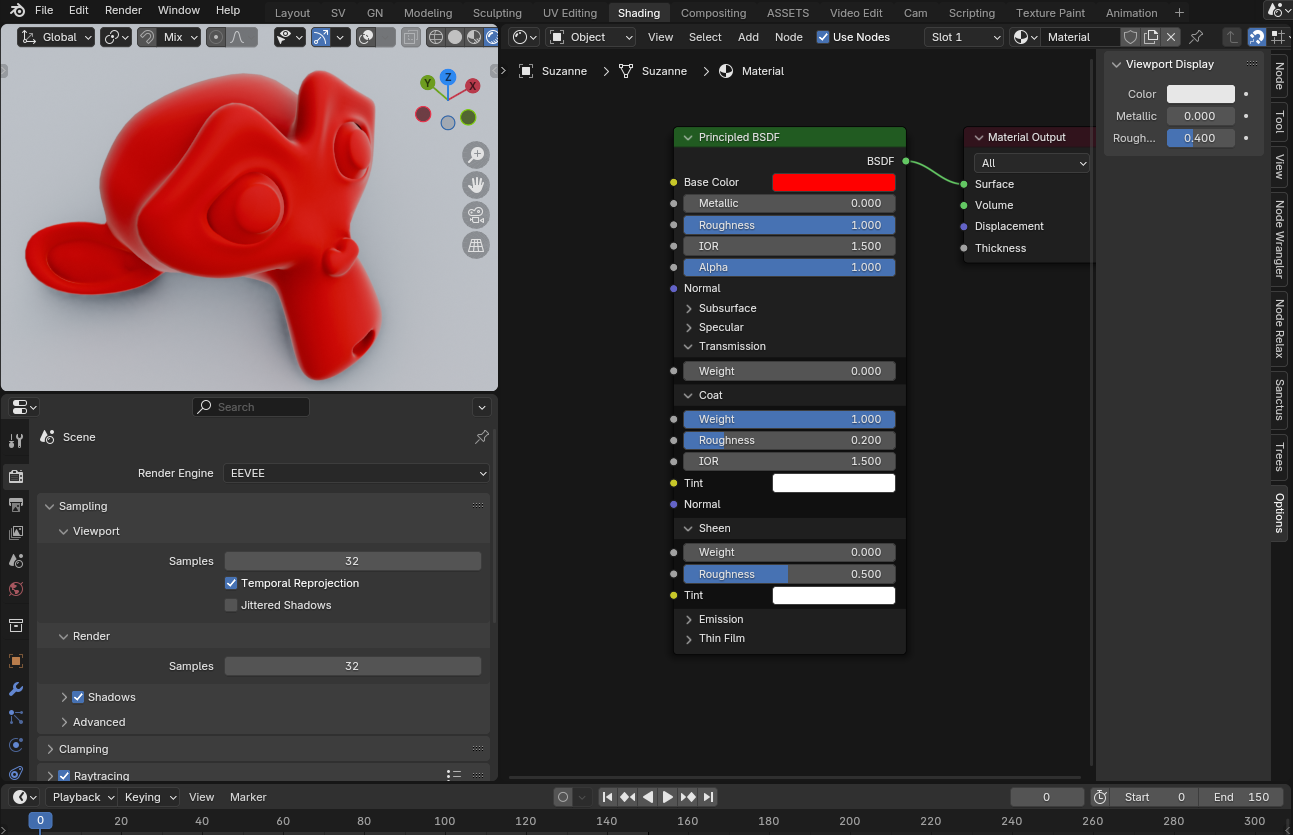Click Suzanne object in breadcrumb
This screenshot has height=835, width=1293.
tap(552, 71)
